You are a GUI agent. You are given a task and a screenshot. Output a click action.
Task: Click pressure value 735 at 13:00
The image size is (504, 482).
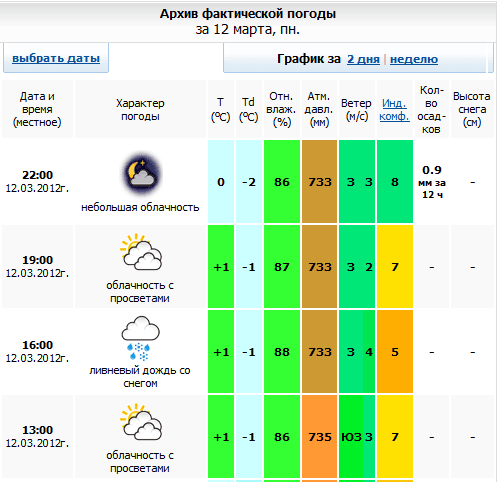pos(320,437)
